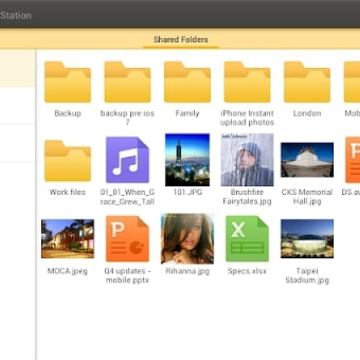Click the 'Rihanna.jpg' file name
Screen dimensions: 360x360
pyautogui.click(x=187, y=271)
